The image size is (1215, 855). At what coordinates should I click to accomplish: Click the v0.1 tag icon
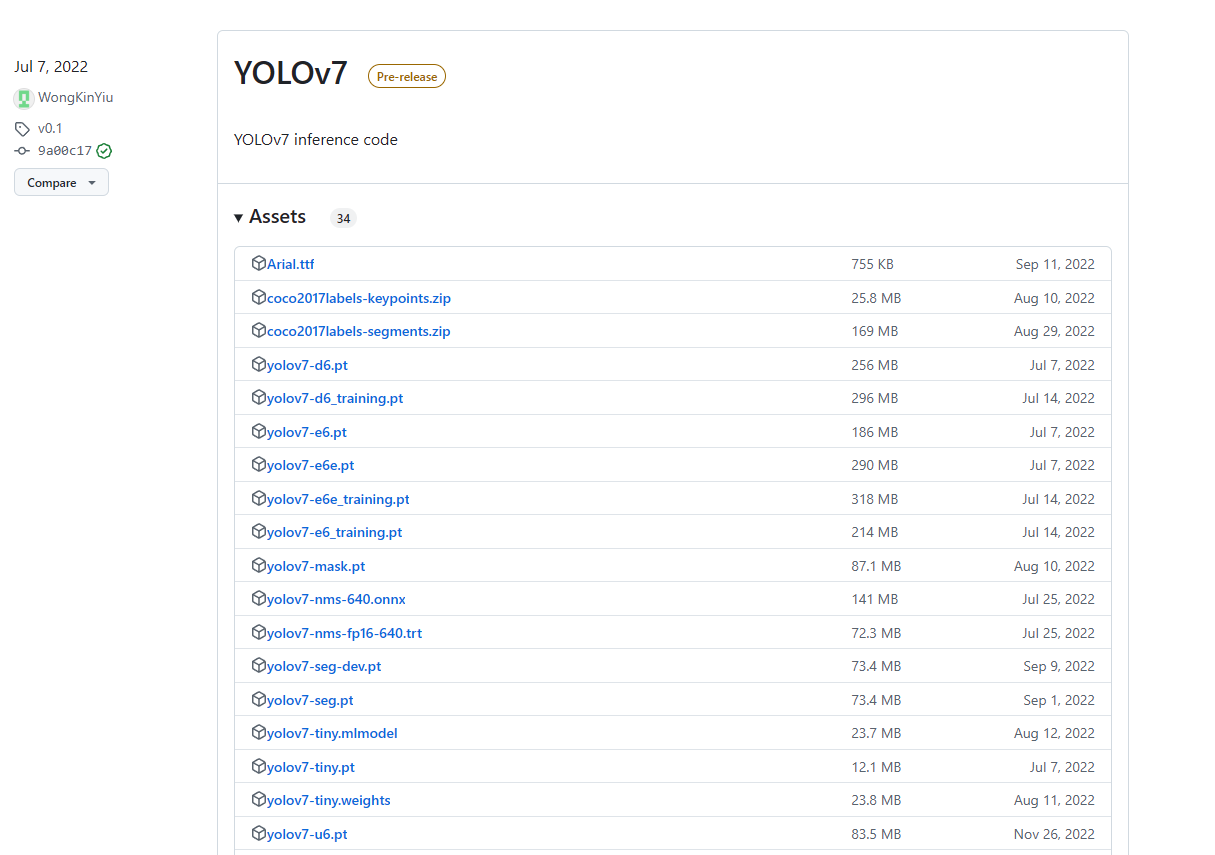22,129
